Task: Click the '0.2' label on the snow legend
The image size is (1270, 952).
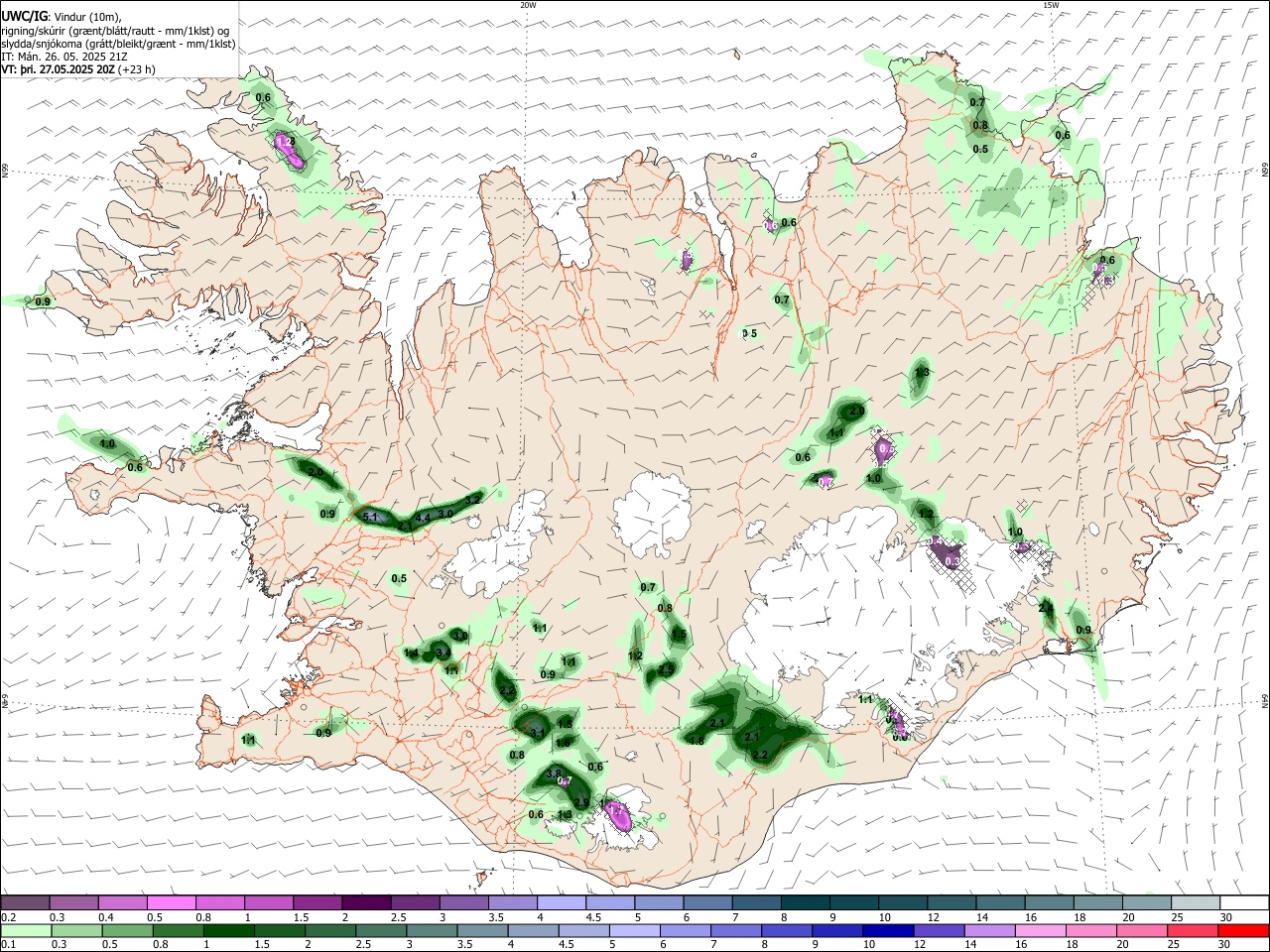Action: point(8,917)
